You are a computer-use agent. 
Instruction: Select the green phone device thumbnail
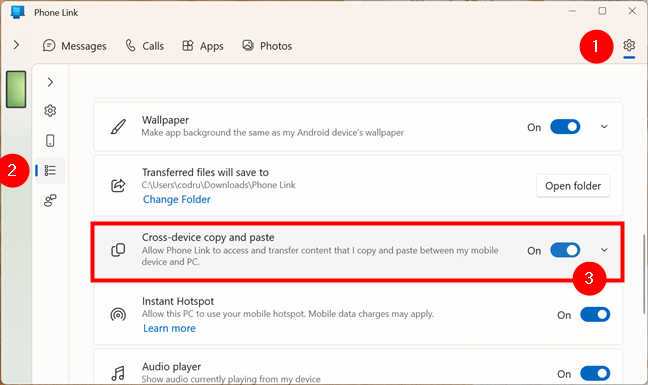point(16,89)
